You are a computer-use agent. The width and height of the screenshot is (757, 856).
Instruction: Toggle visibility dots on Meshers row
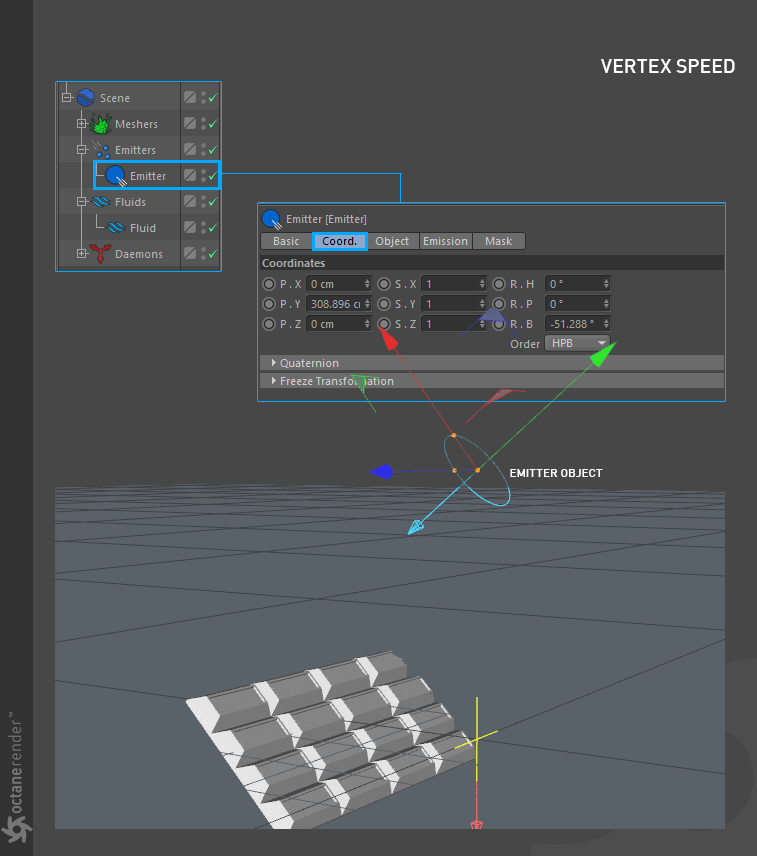pyautogui.click(x=204, y=124)
